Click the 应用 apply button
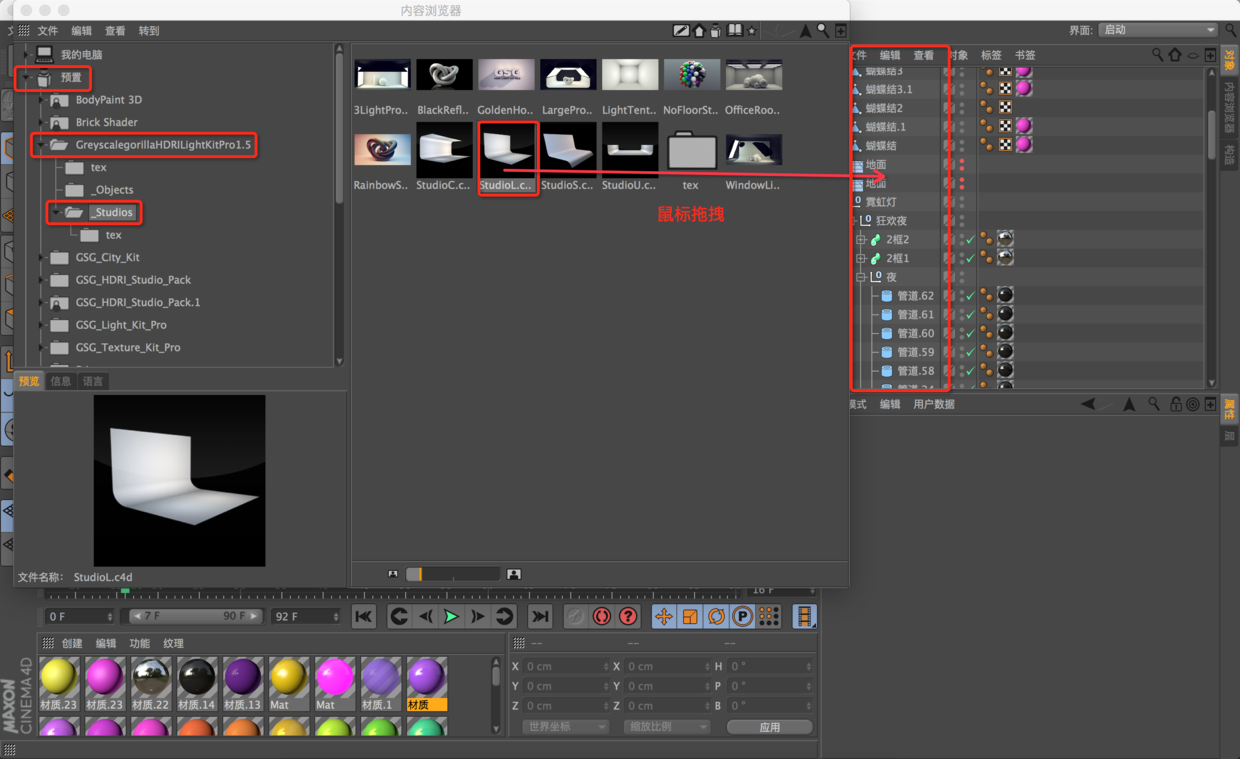 tap(769, 727)
